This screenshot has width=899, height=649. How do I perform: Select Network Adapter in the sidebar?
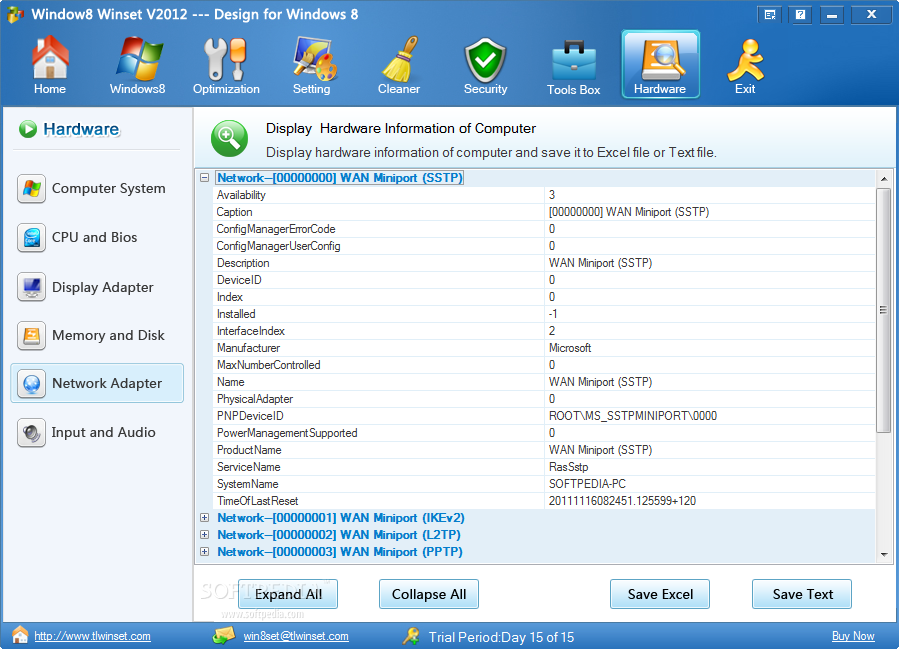pos(97,384)
